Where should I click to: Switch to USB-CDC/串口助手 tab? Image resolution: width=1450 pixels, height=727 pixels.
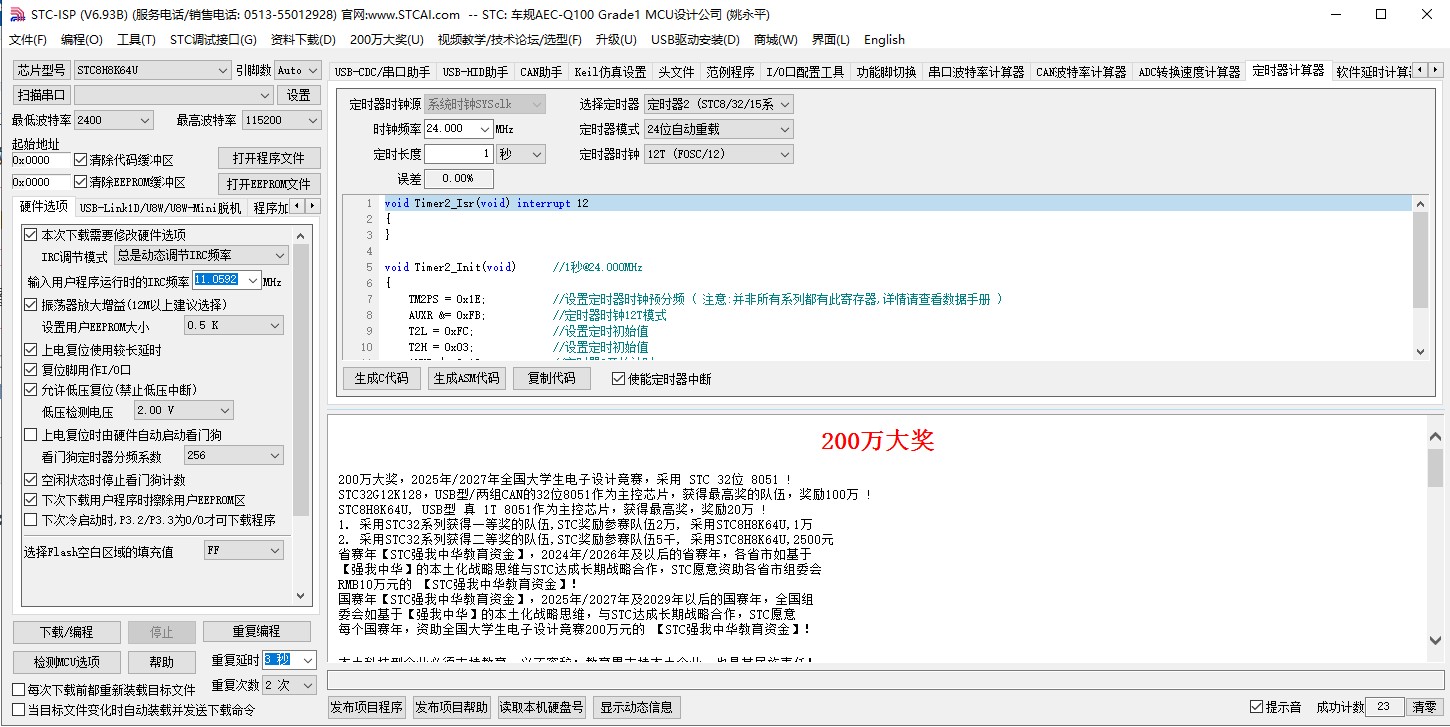coord(382,72)
